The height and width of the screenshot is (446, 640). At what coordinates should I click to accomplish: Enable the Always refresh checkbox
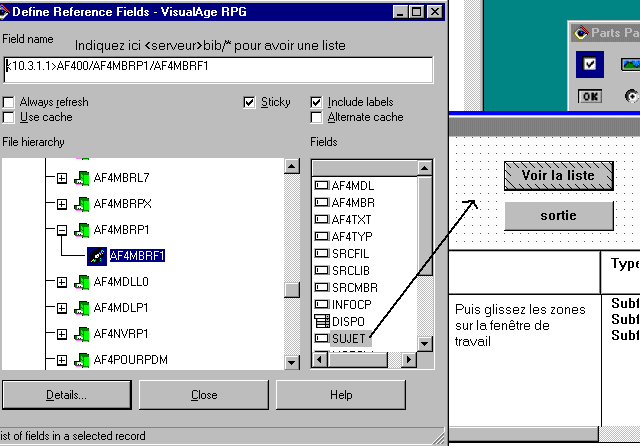[9, 102]
